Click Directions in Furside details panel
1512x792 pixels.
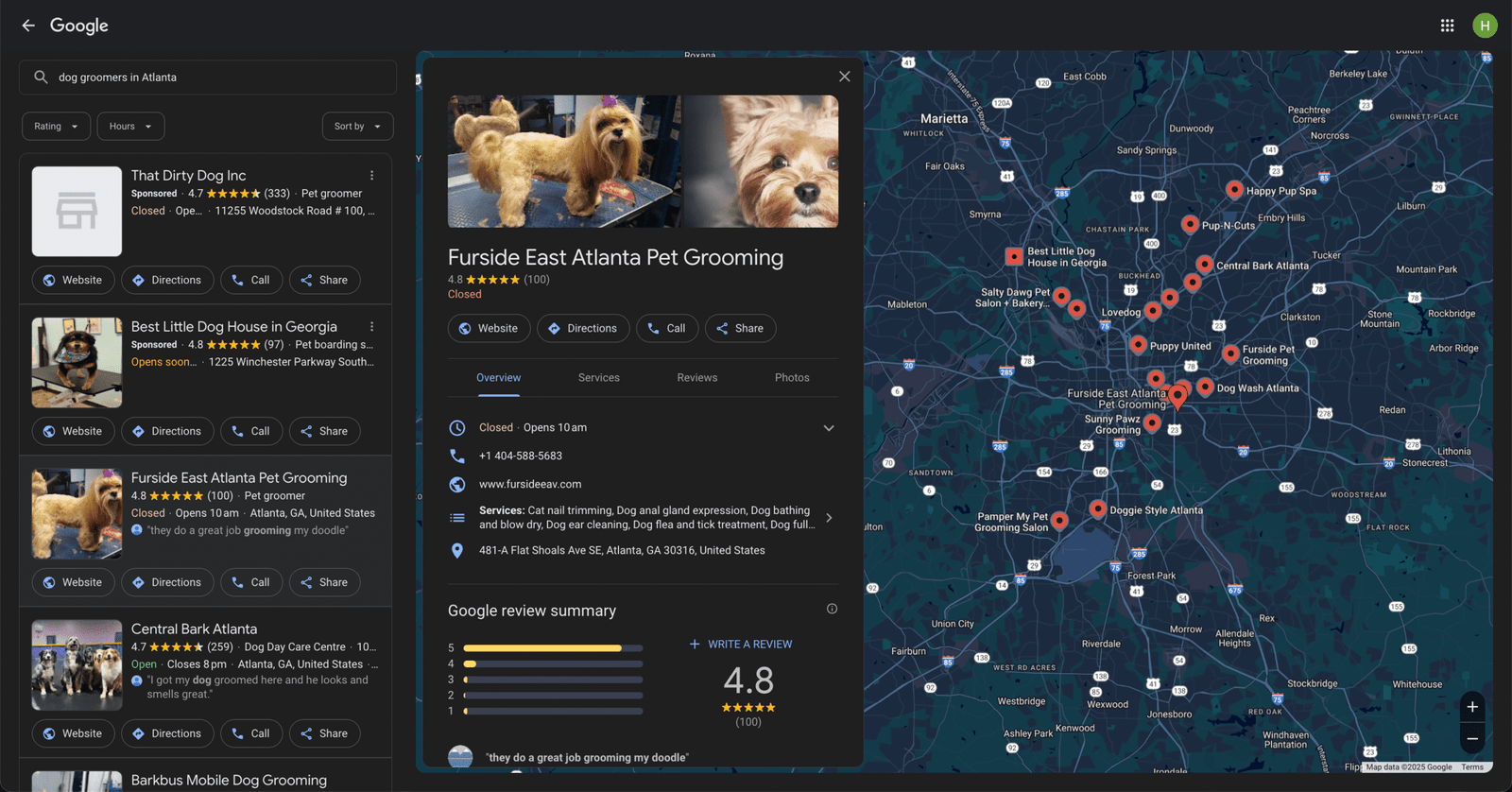(583, 328)
